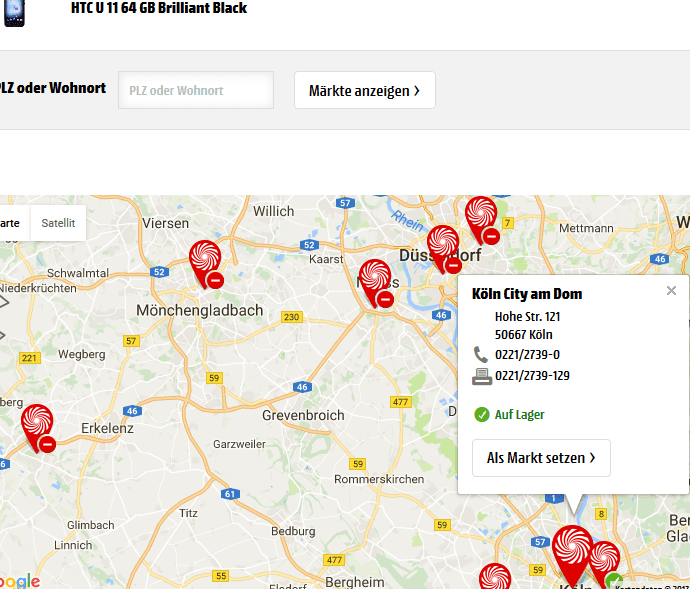Select the store marker northeast of Düsseldorf
The height and width of the screenshot is (589, 690).
coord(482,220)
